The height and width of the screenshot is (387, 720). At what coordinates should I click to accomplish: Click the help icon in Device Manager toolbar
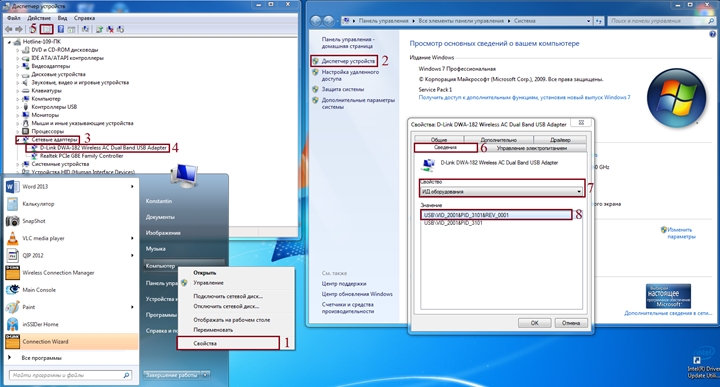tap(61, 29)
